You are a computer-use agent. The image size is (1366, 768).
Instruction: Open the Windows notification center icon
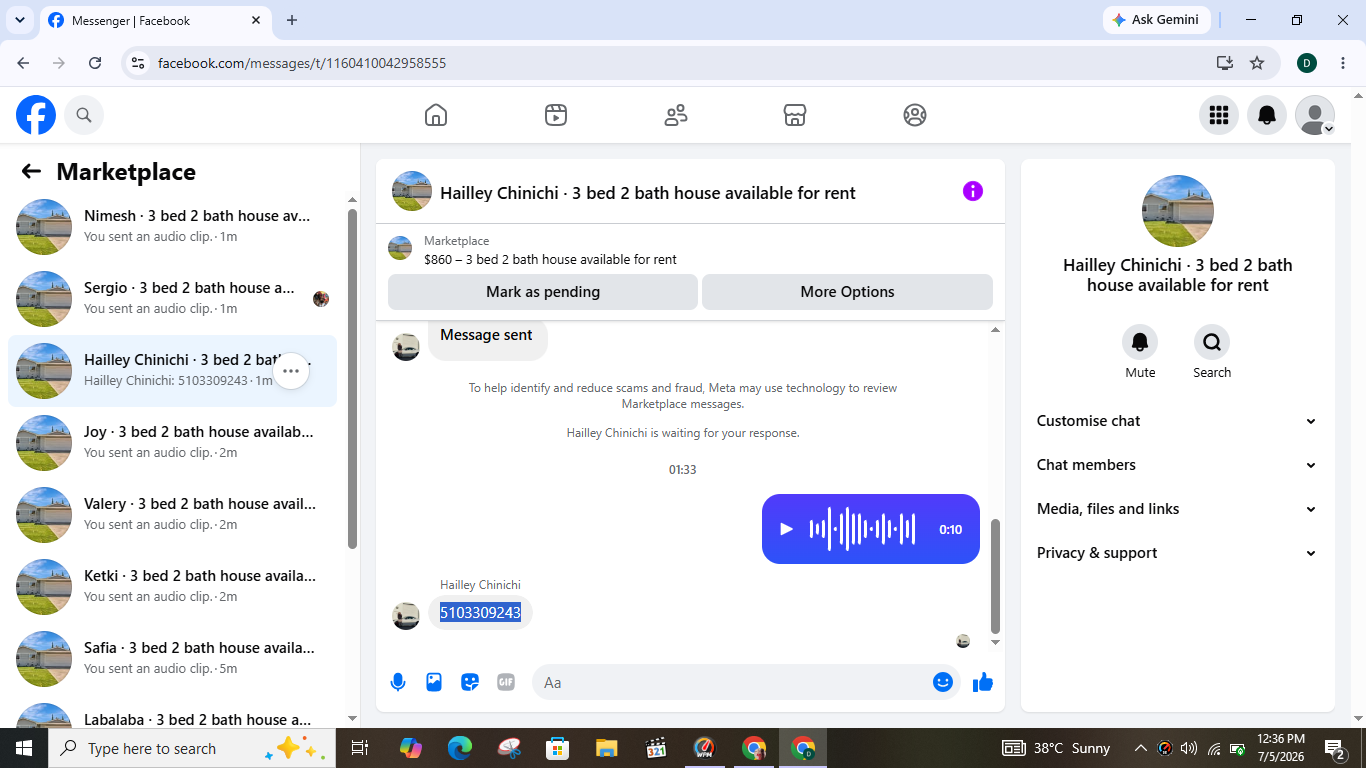(1334, 748)
